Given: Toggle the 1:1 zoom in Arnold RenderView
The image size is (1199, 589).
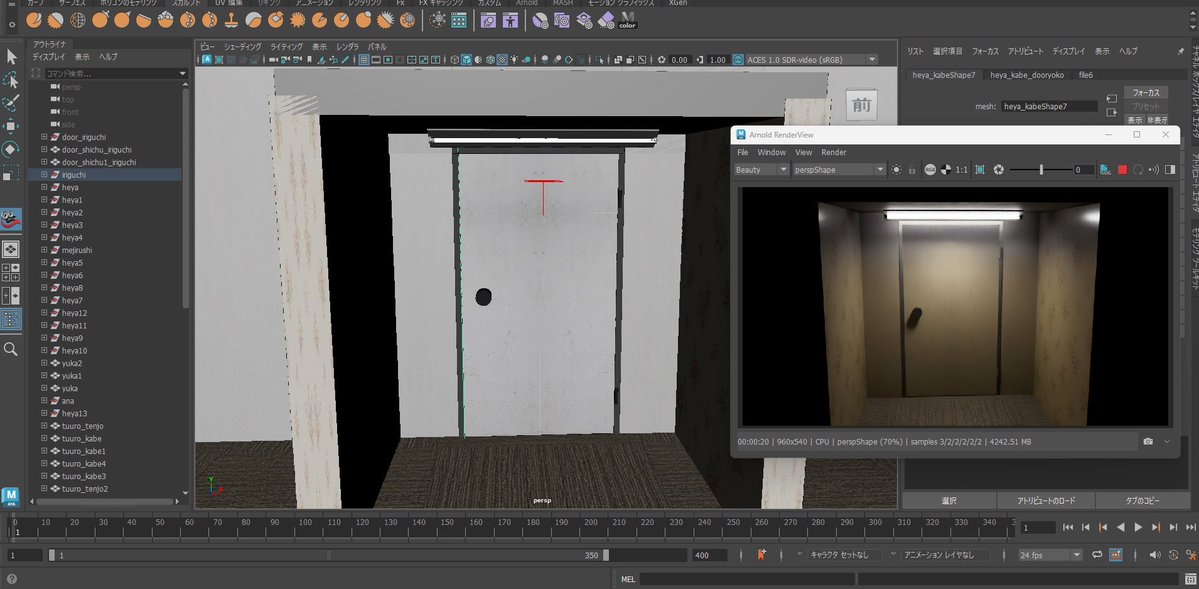Looking at the screenshot, I should click(x=962, y=169).
